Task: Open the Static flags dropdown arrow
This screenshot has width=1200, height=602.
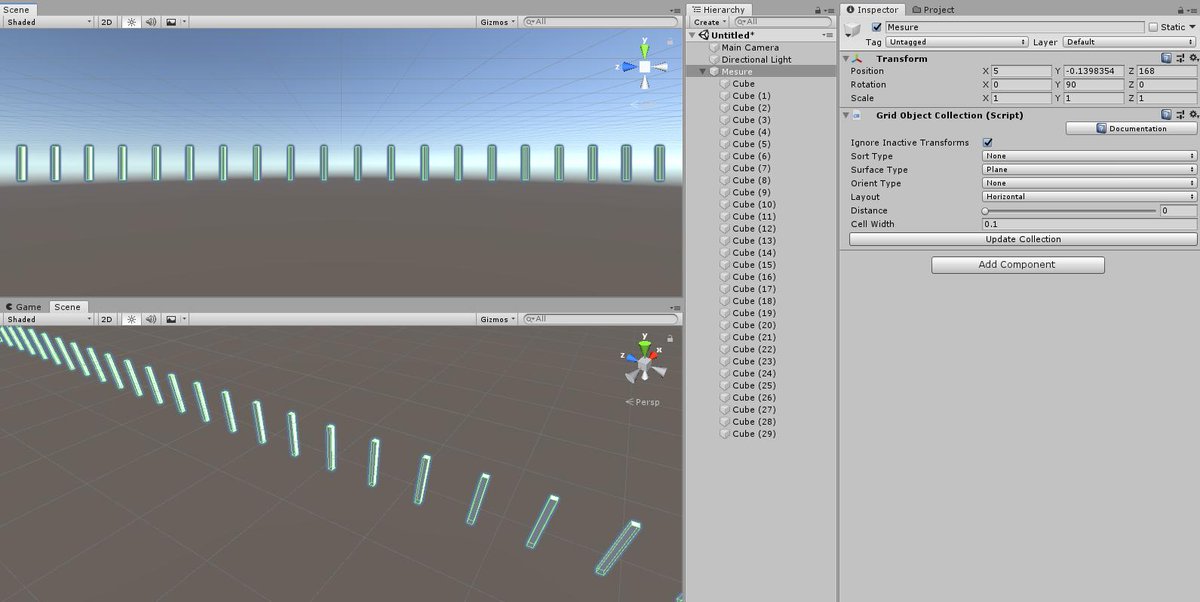Action: click(x=1192, y=27)
